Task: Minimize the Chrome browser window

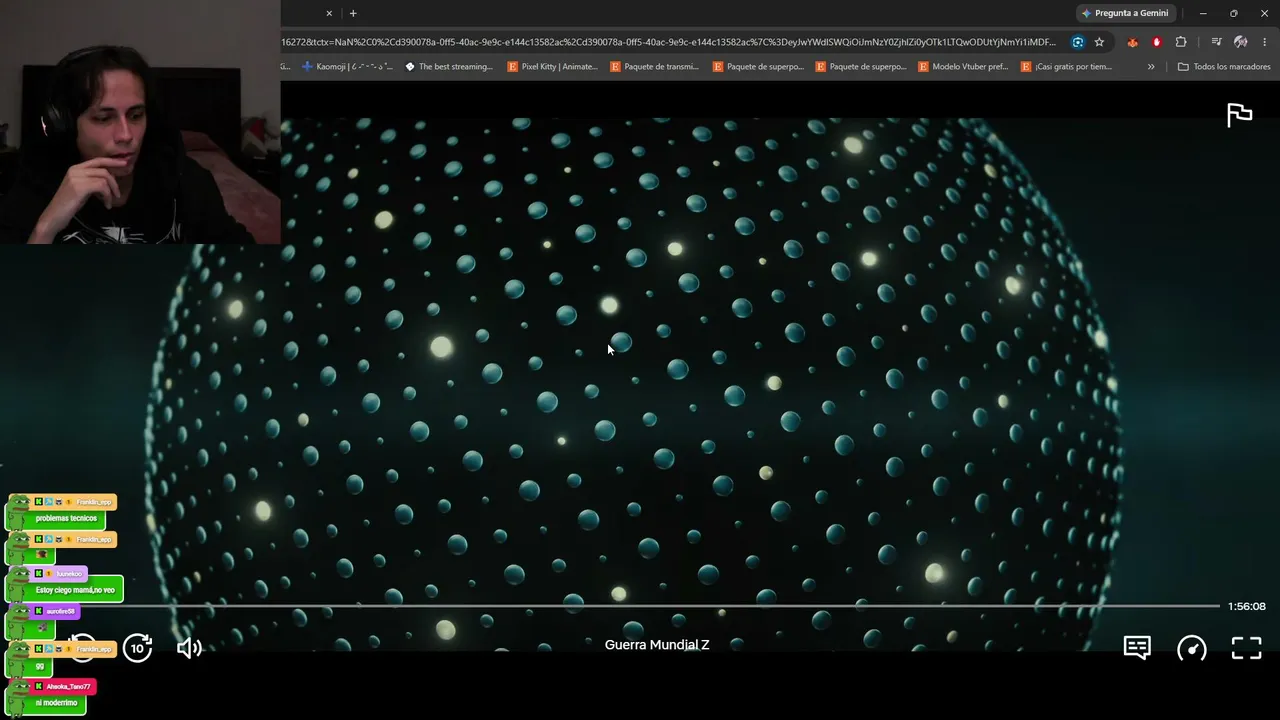Action: tap(1203, 13)
